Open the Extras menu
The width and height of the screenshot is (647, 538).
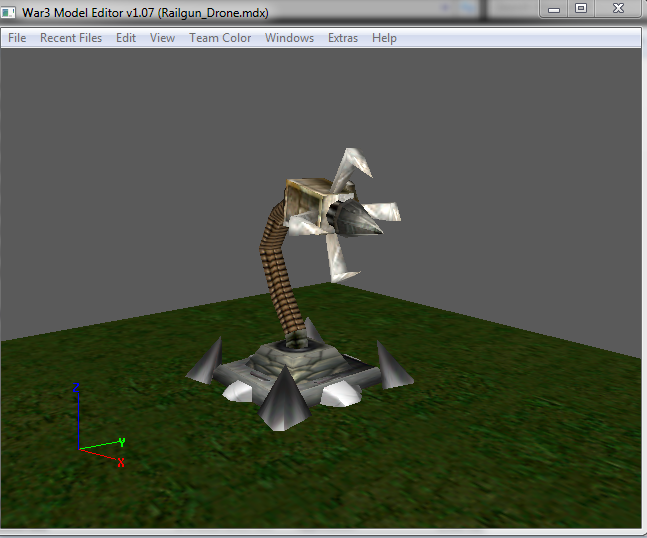[x=343, y=38]
